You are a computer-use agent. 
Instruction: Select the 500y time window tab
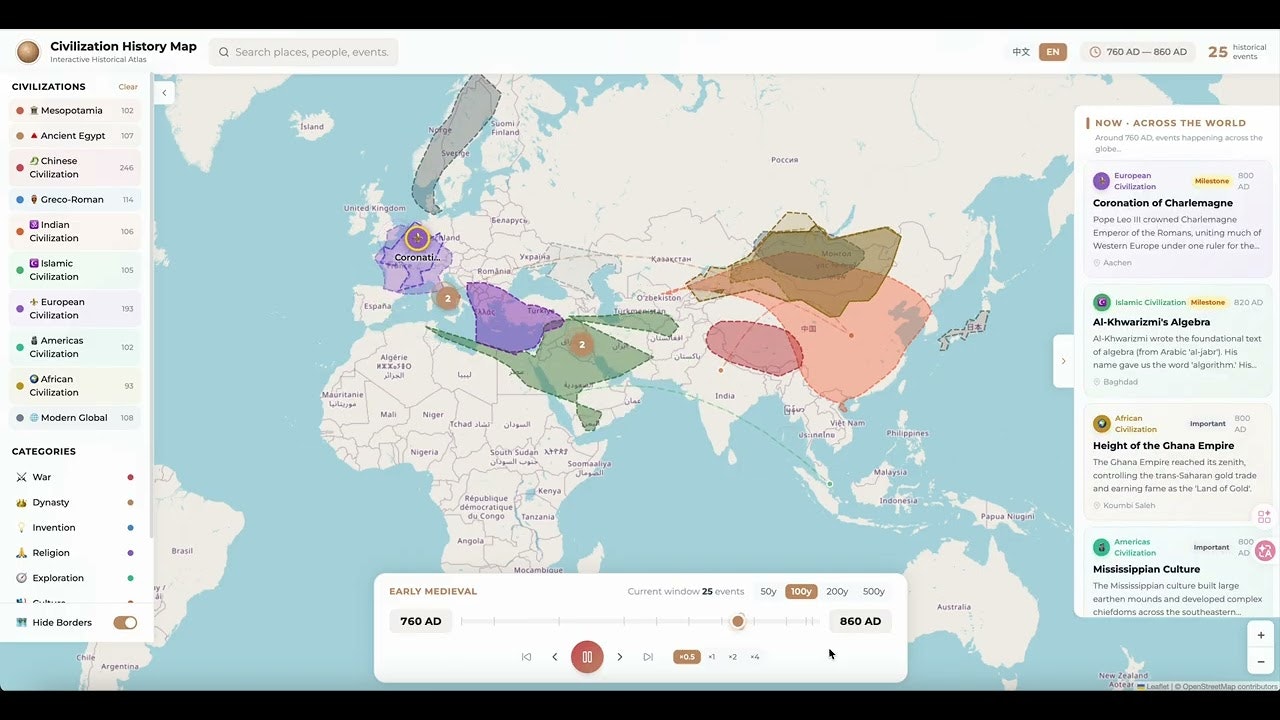click(873, 591)
